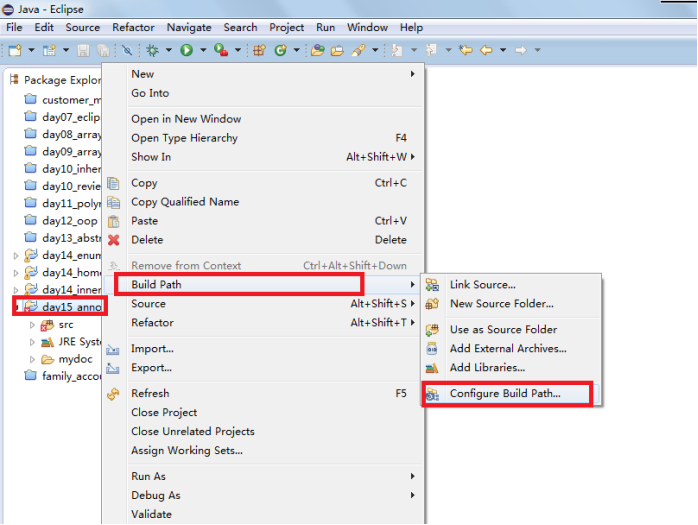This screenshot has height=525, width=698.
Task: Click the green Run button icon
Action: 187,50
